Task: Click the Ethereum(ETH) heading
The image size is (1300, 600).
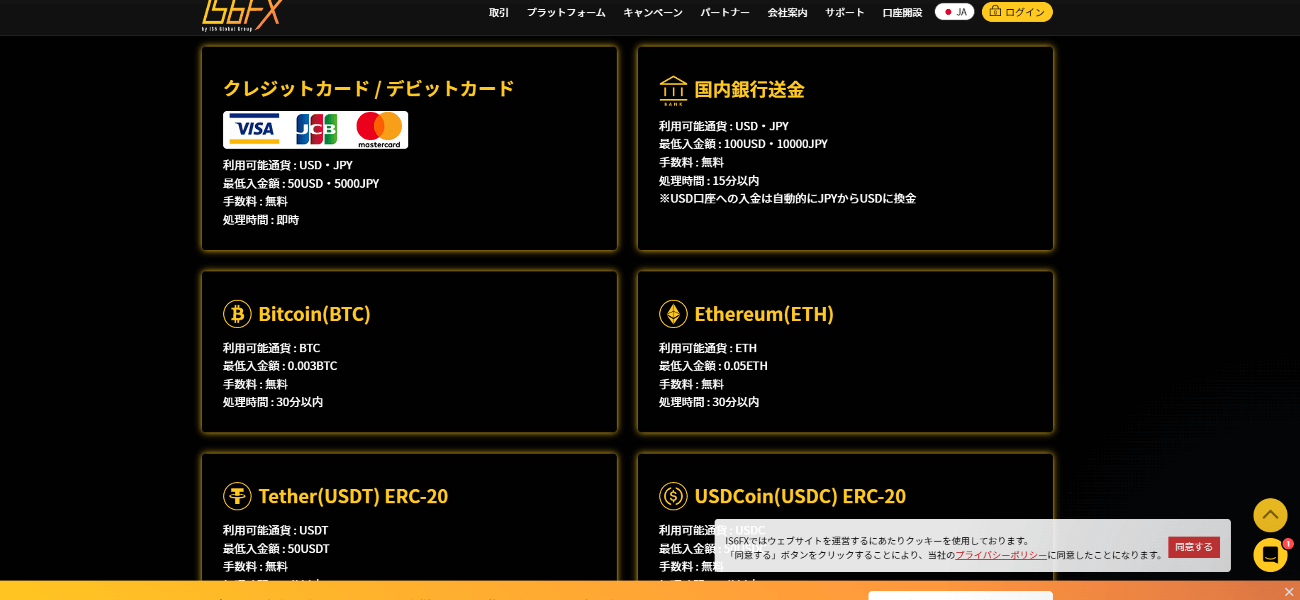Action: (x=764, y=313)
